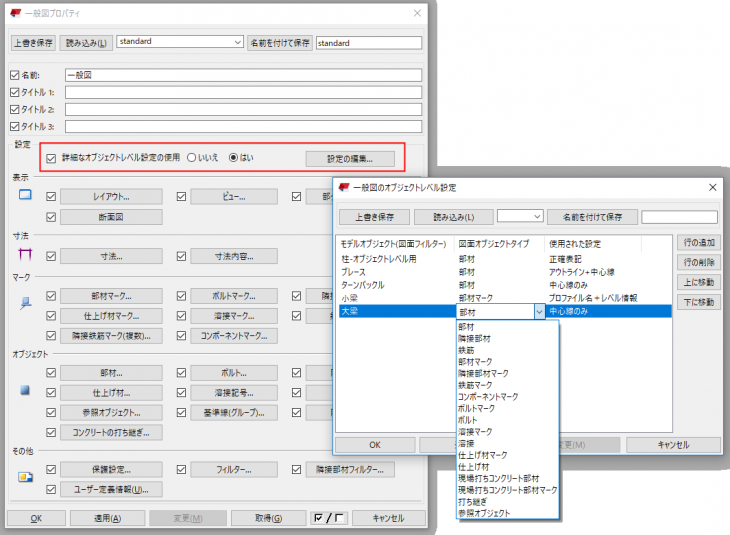Screen dimensions: 730x535
Task: Expand dropdown beside 読み込み in object level dialog
Action: [536, 216]
